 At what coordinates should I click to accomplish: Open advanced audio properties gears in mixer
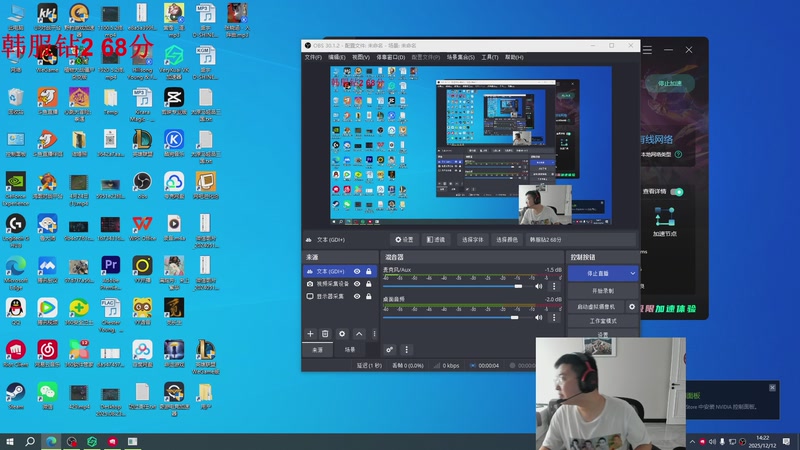389,349
